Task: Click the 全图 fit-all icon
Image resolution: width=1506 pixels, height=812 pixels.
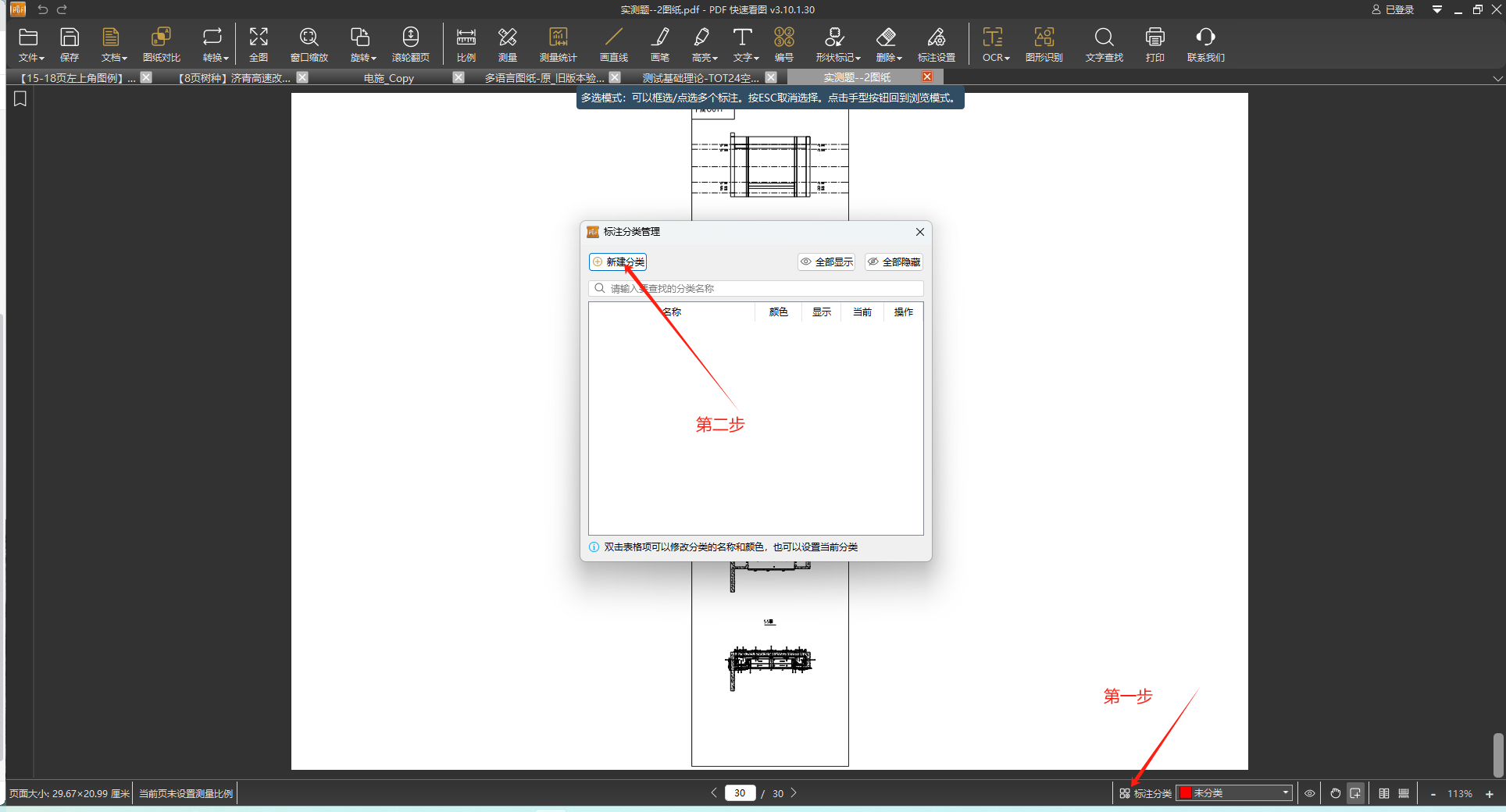Action: 259,45
